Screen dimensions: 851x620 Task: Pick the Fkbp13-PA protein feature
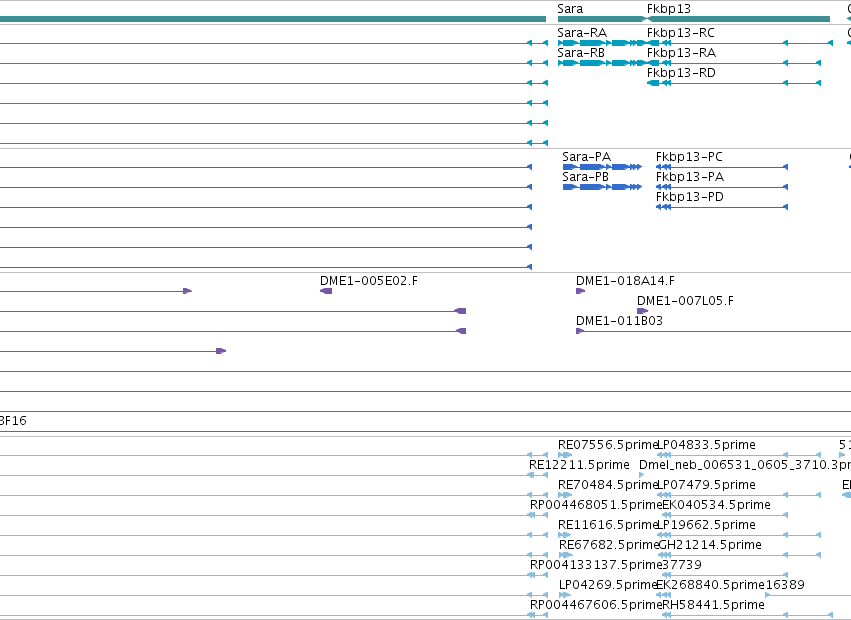coord(690,177)
